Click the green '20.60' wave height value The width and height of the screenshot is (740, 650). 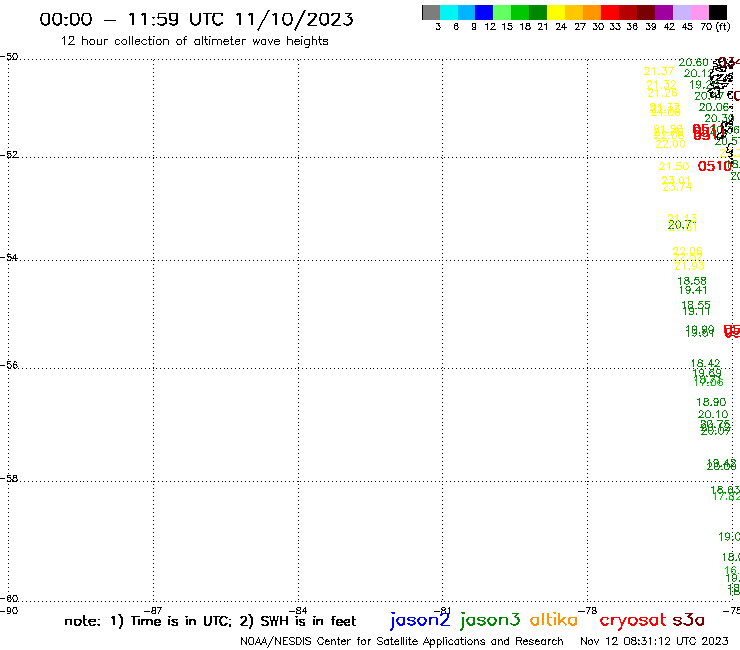point(693,62)
